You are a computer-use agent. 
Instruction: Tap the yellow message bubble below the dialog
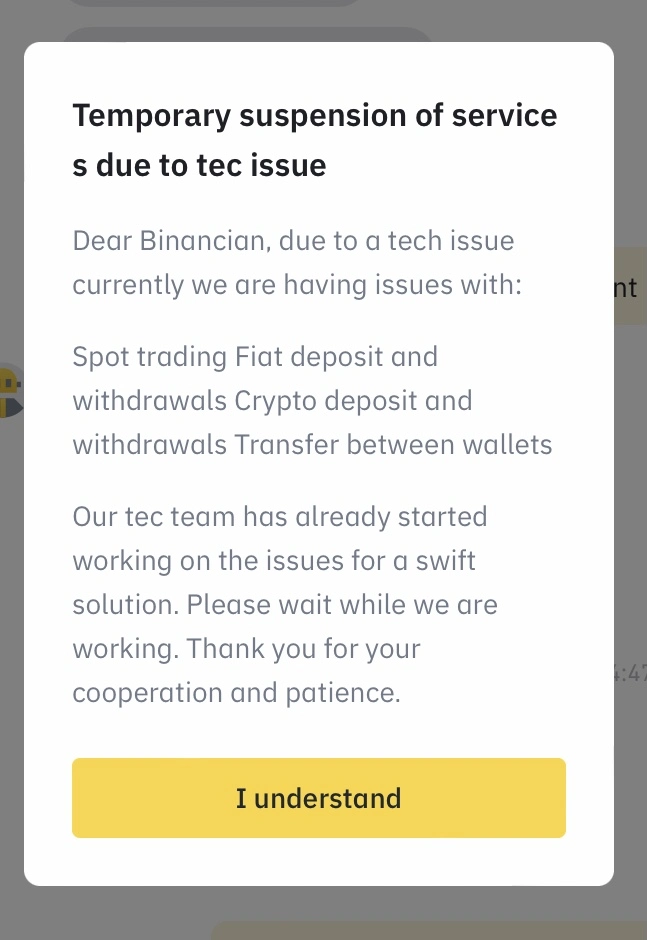click(429, 931)
